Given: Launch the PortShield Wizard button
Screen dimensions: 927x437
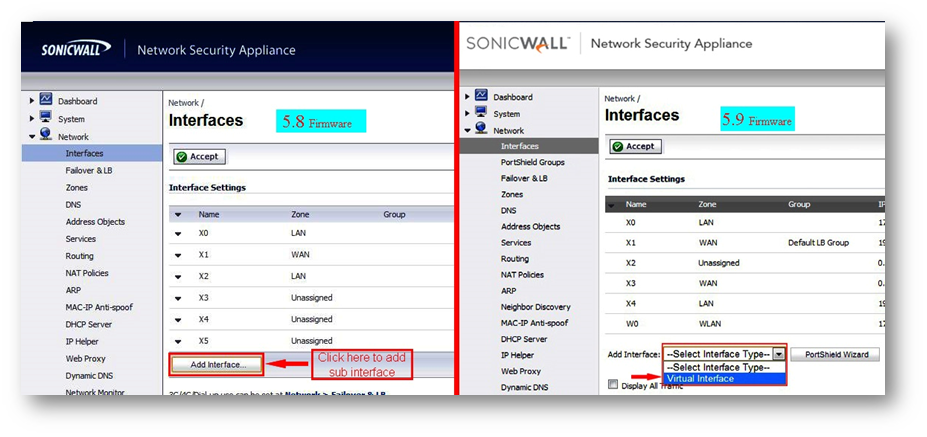Looking at the screenshot, I should coord(835,354).
